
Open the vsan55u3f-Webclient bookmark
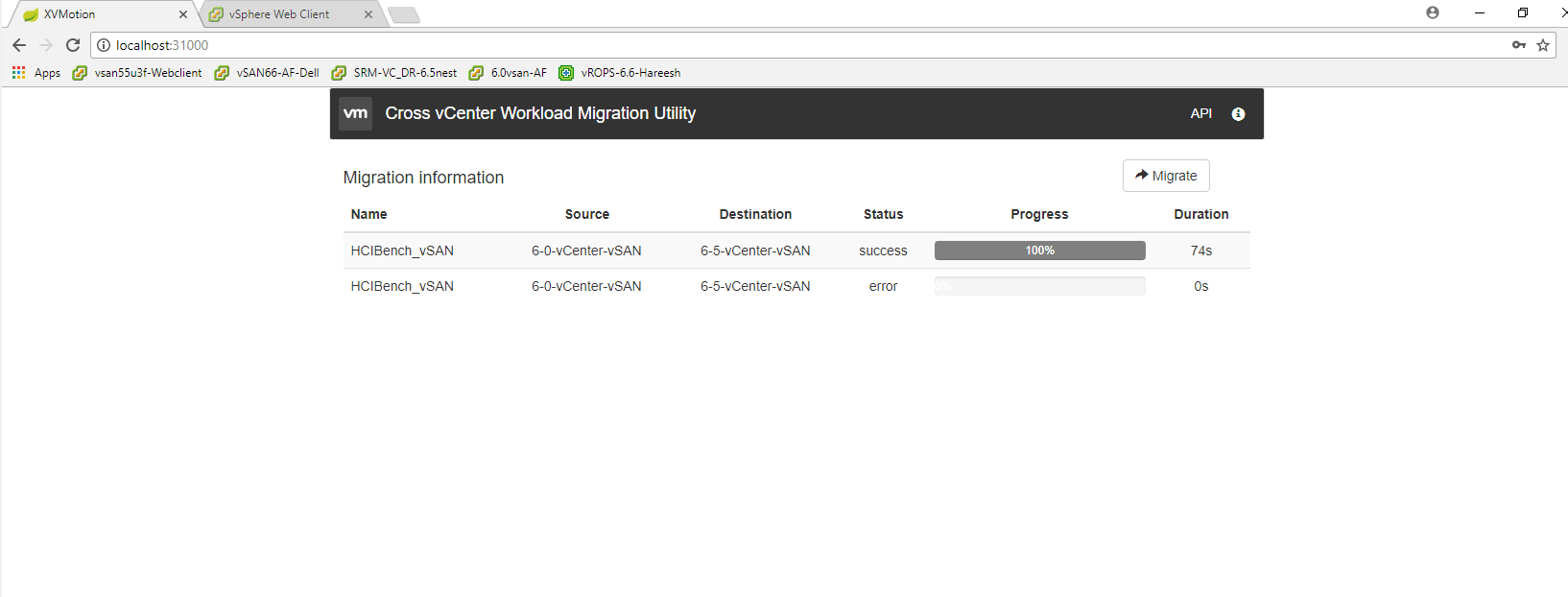pos(137,73)
